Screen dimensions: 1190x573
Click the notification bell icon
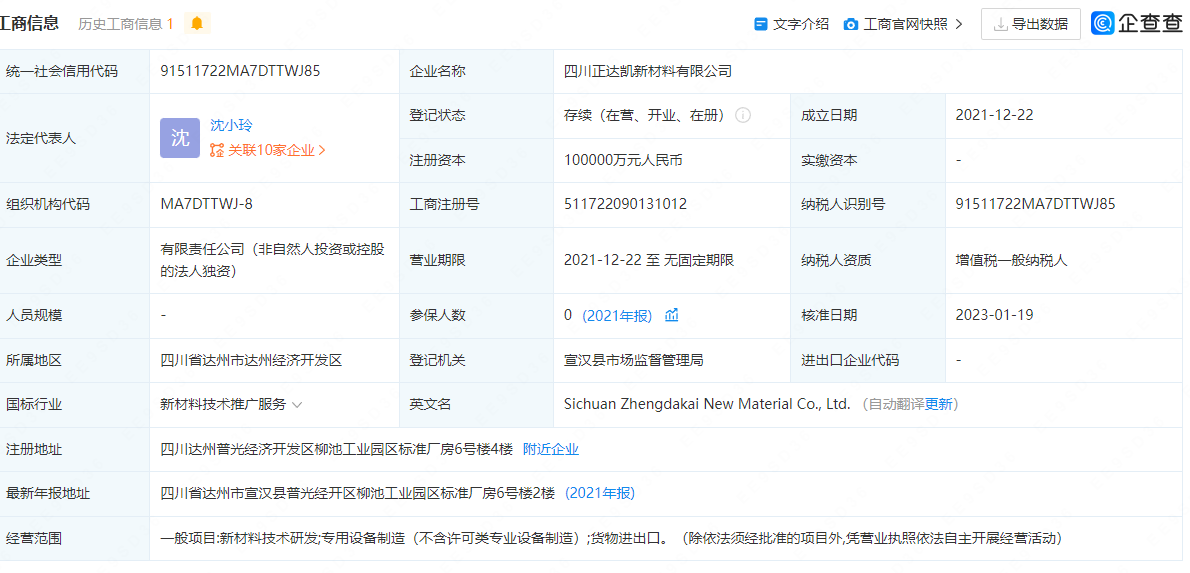197,24
